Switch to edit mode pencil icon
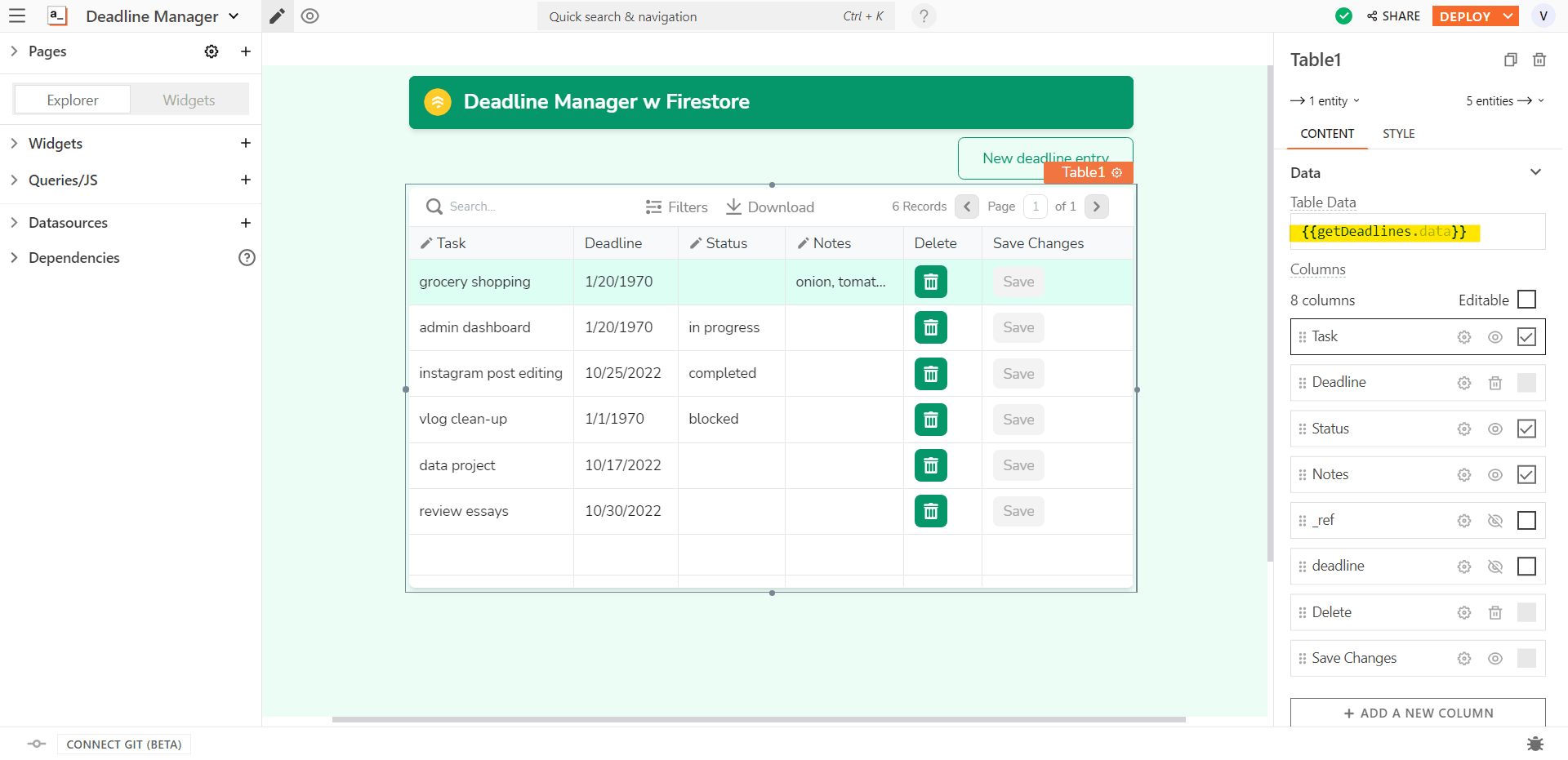 click(278, 16)
